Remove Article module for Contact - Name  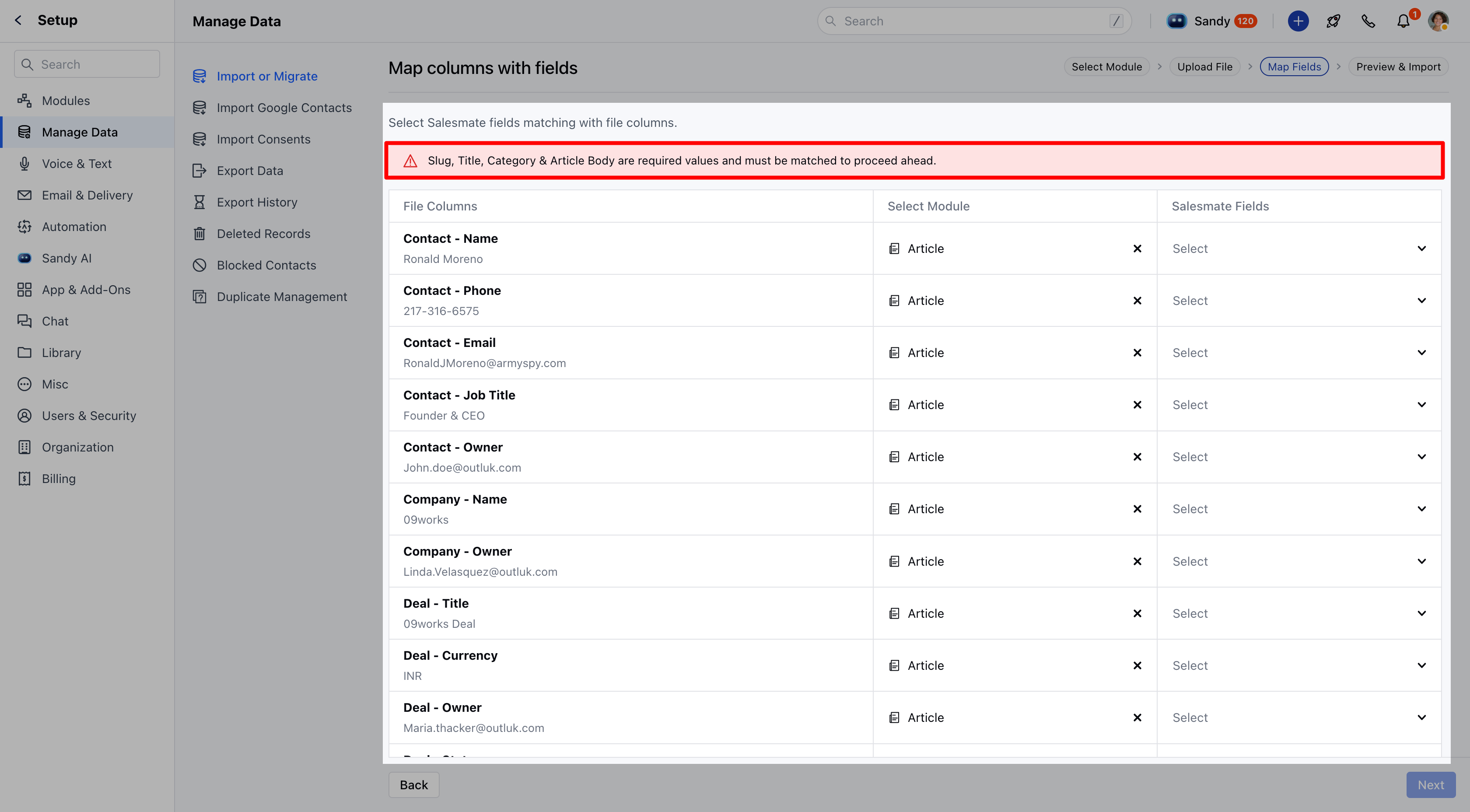[1137, 249]
